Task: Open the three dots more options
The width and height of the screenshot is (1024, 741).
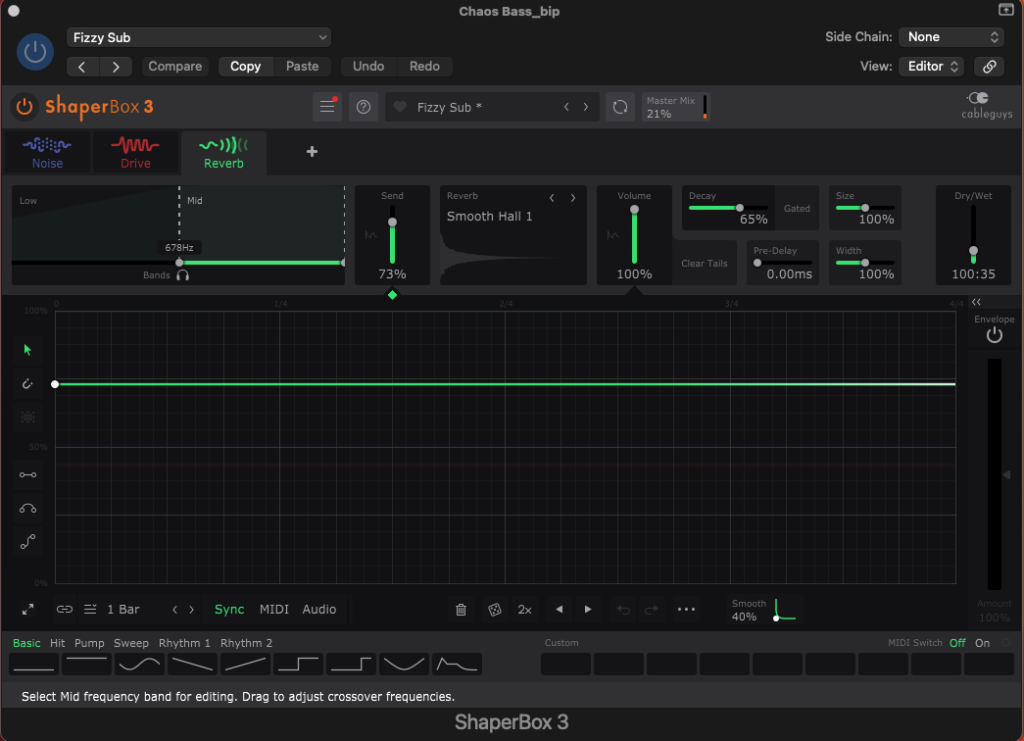Action: click(686, 609)
